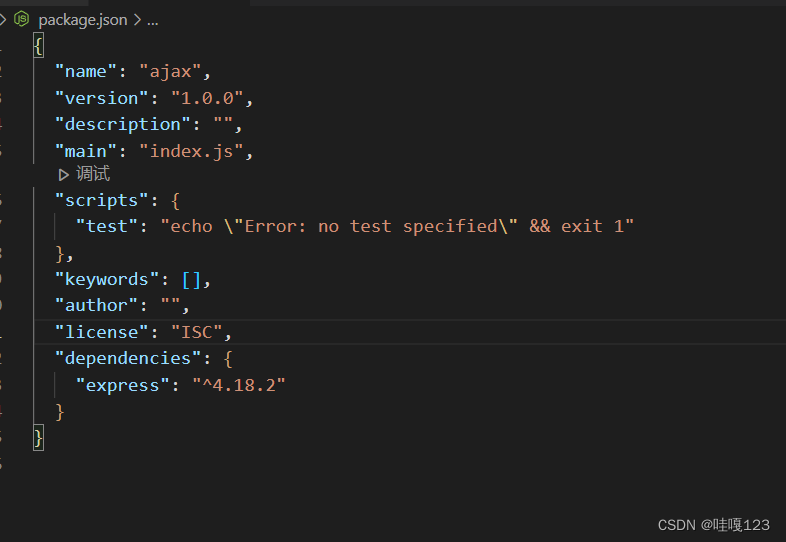Image resolution: width=786 pixels, height=542 pixels.
Task: Click the closing brace of dependencies
Action: [60, 412]
